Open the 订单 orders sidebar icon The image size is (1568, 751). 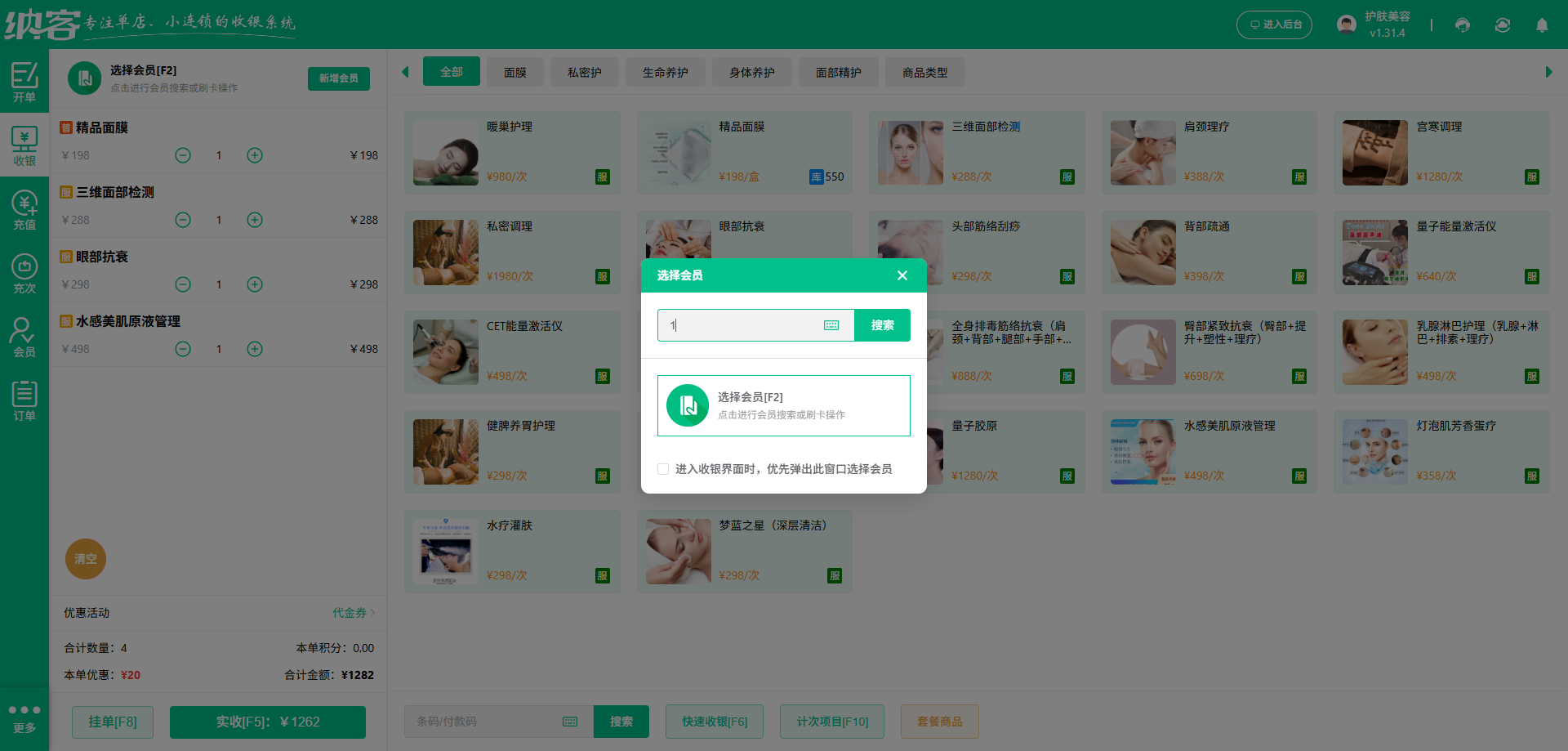tap(24, 401)
